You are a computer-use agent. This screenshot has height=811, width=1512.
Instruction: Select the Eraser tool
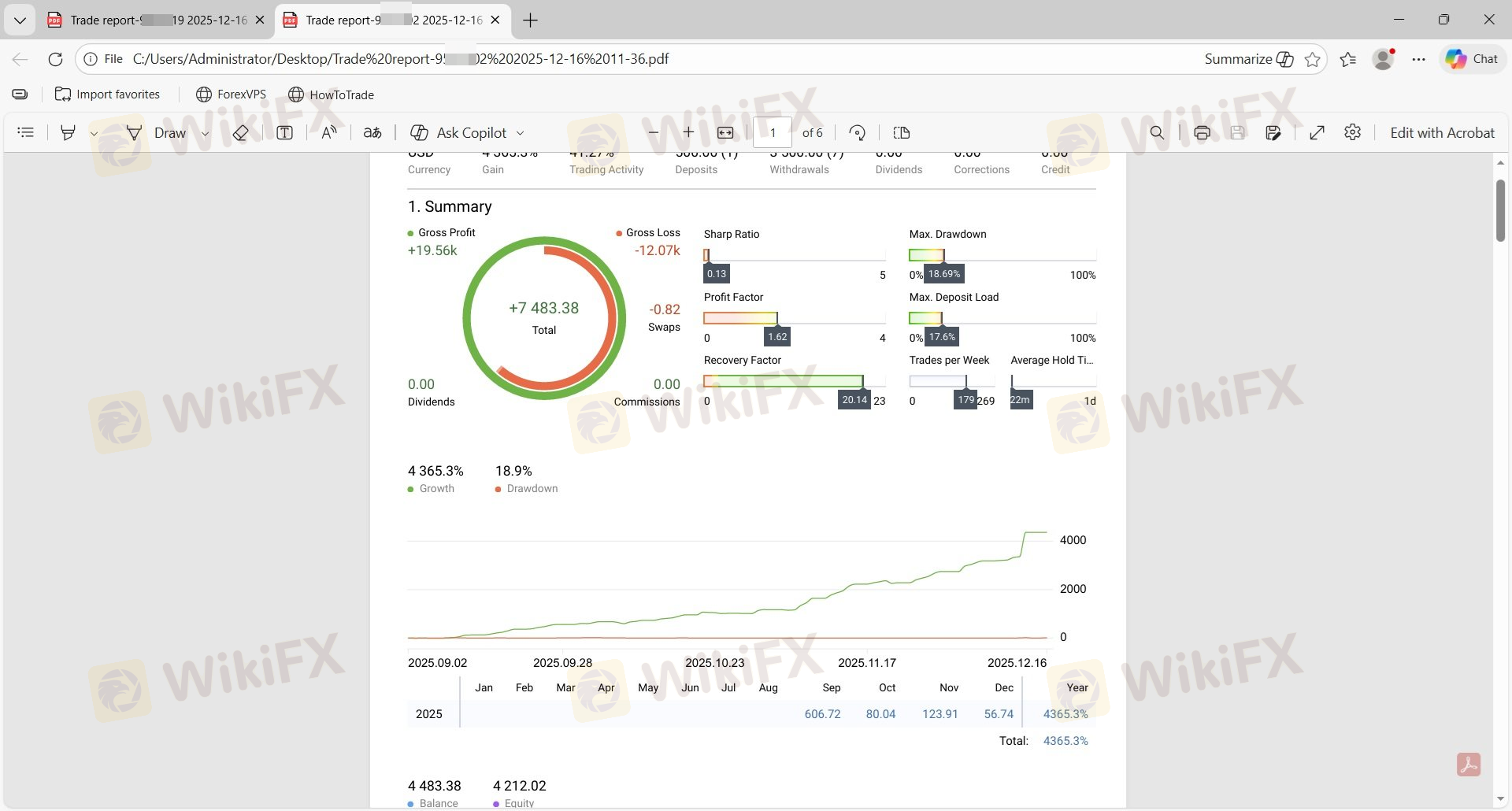[241, 133]
